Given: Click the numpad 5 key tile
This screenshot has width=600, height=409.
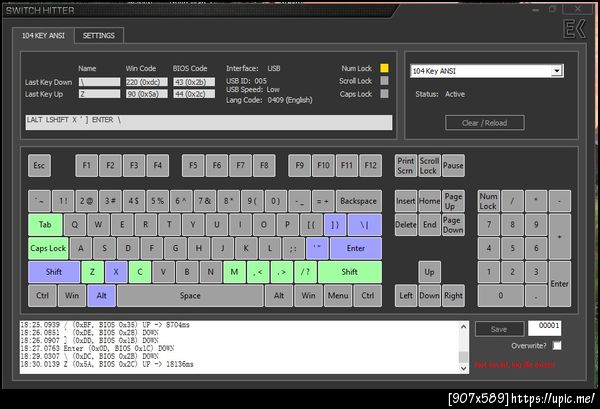Looking at the screenshot, I should 512,248.
